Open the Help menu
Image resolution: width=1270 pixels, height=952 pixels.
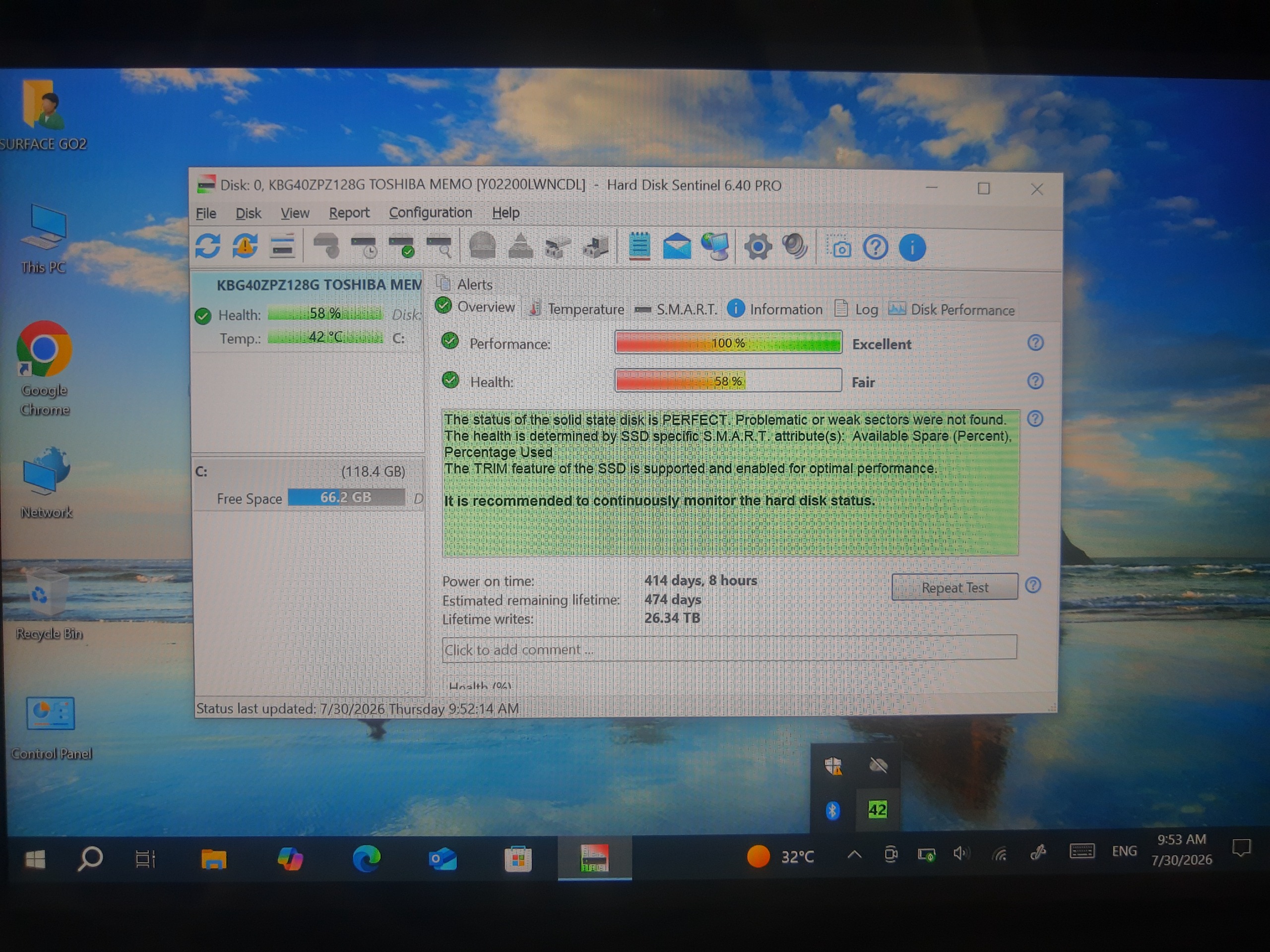(505, 213)
